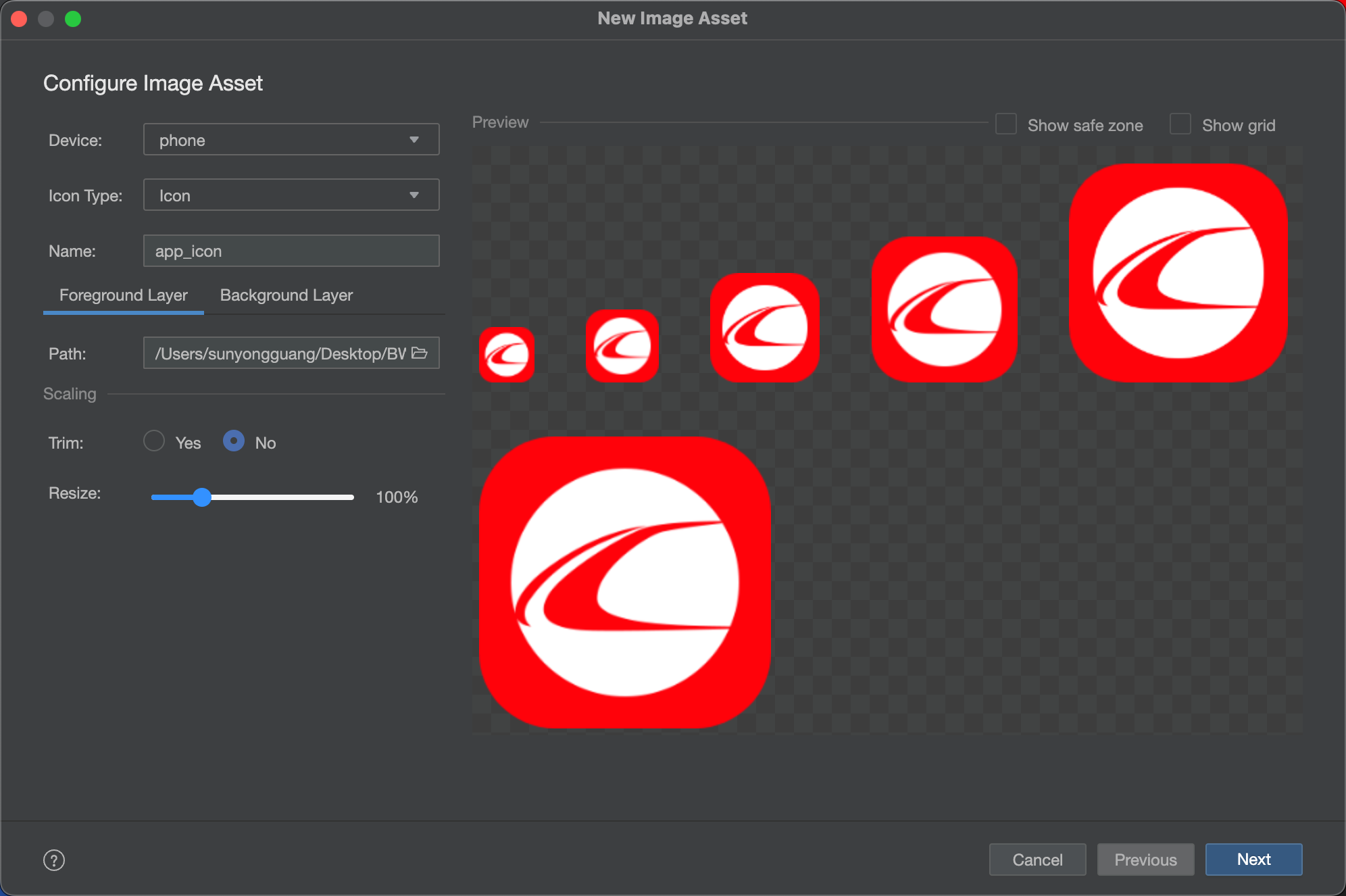
Task: Click the big bottom preview icon
Action: 625,582
